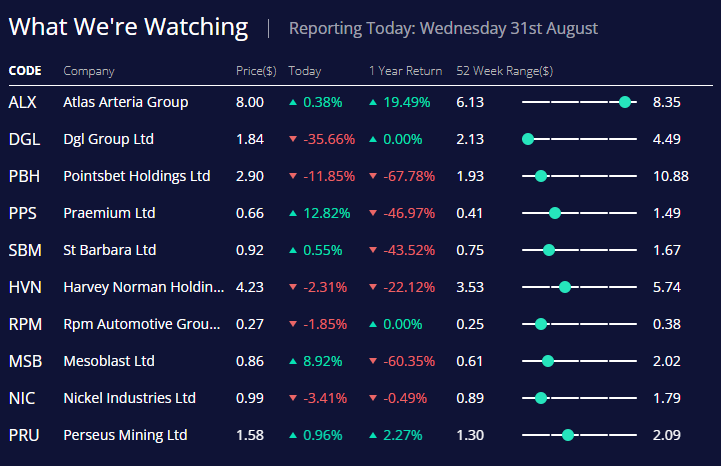This screenshot has width=721, height=466.
Task: Click the green up arrow beside Mesoblast 8.92%
Action: (293, 361)
